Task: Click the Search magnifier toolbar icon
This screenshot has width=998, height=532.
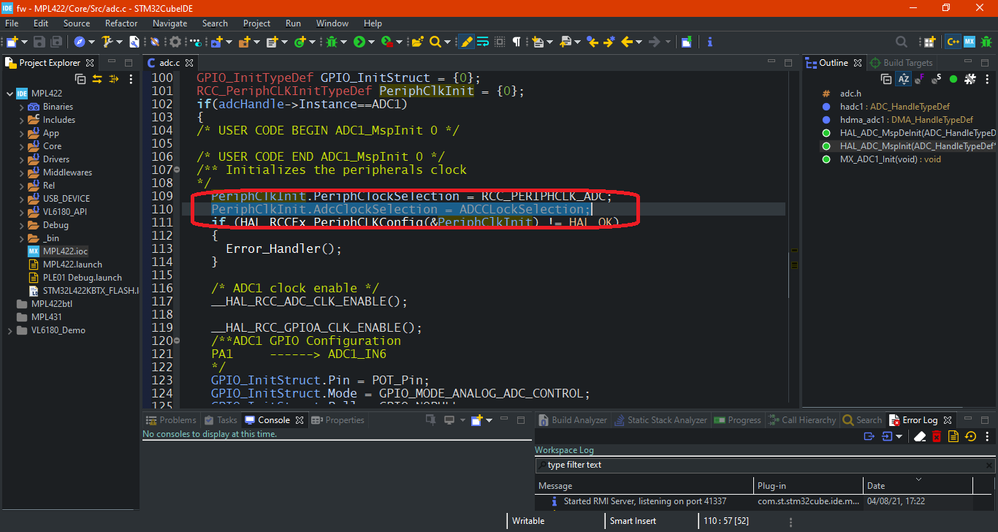Action: [x=435, y=42]
